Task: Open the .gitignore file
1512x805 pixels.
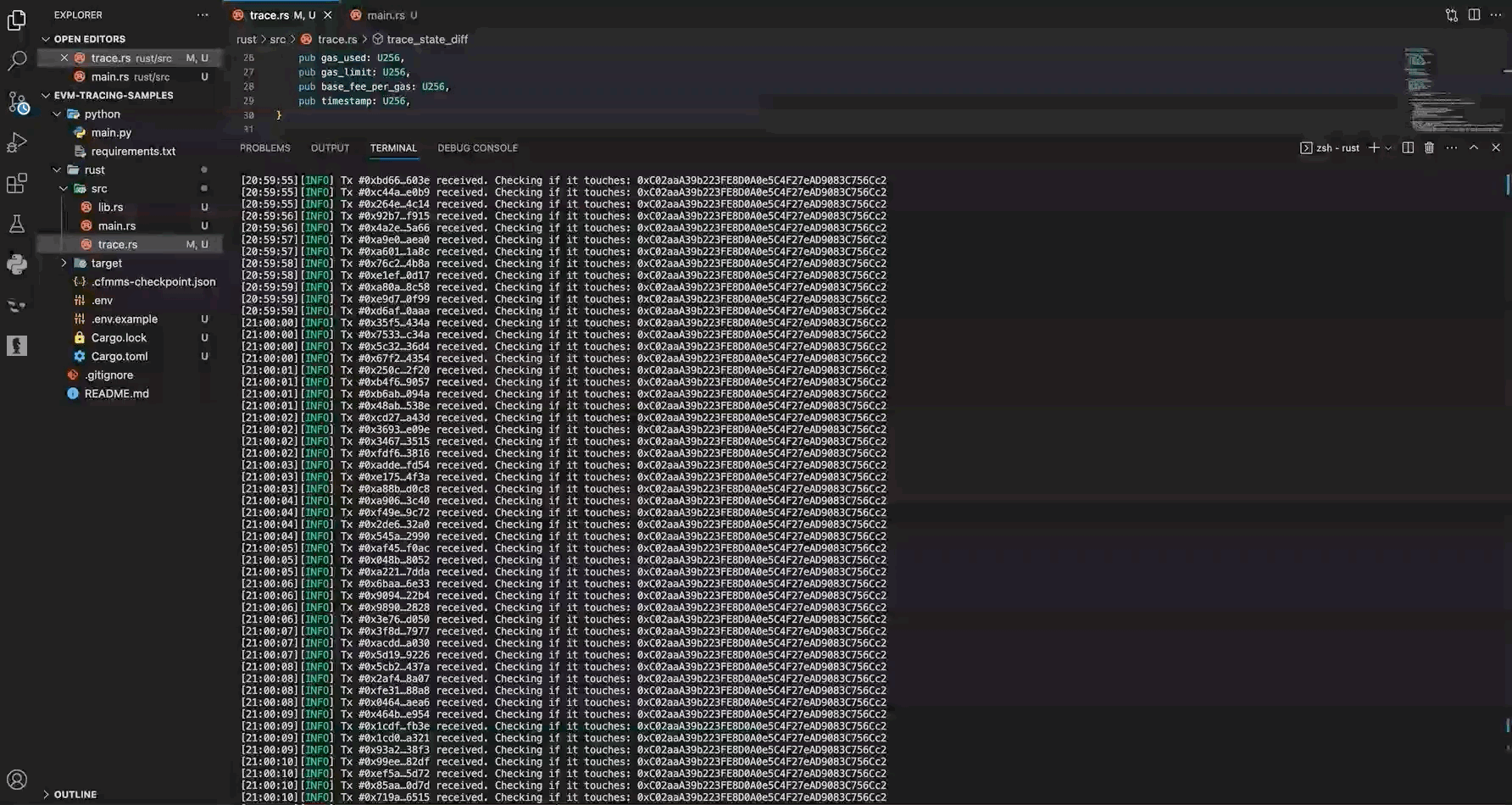Action: [x=108, y=375]
